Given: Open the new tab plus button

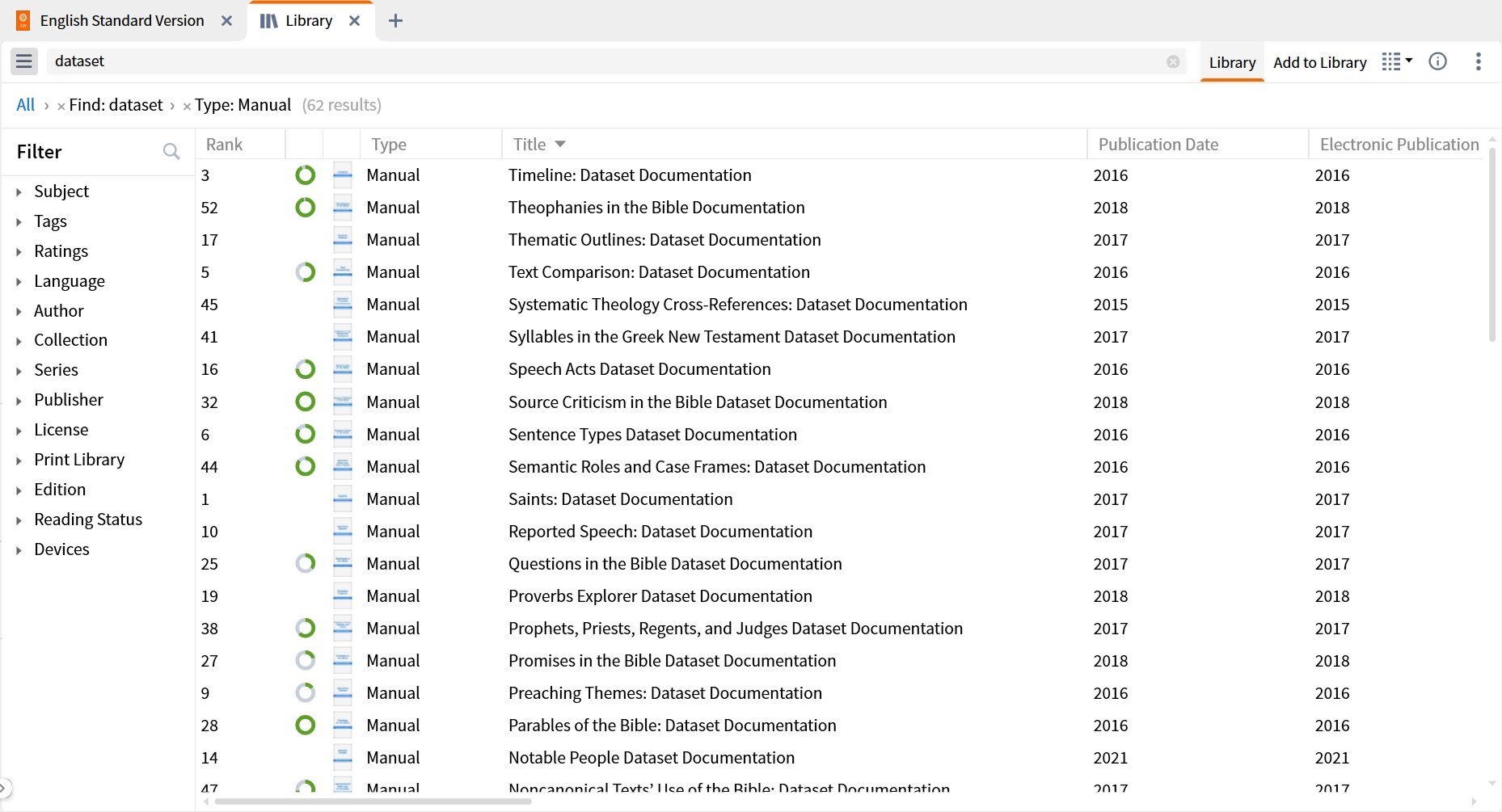Looking at the screenshot, I should tap(395, 21).
